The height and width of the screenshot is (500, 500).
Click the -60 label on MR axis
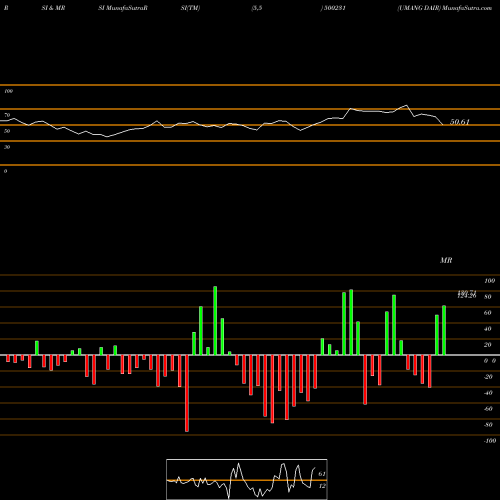488,409
